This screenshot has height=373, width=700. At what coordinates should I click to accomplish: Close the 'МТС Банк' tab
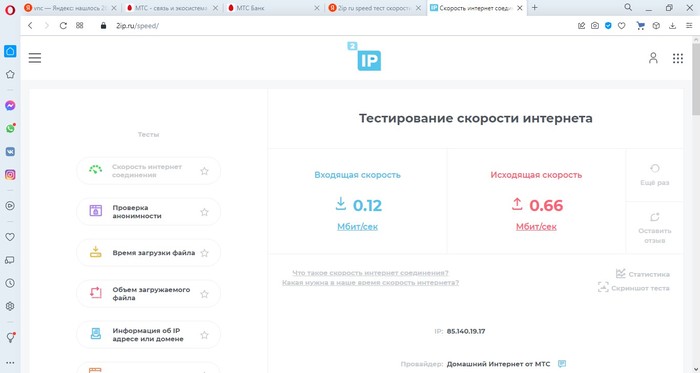pyautogui.click(x=317, y=8)
